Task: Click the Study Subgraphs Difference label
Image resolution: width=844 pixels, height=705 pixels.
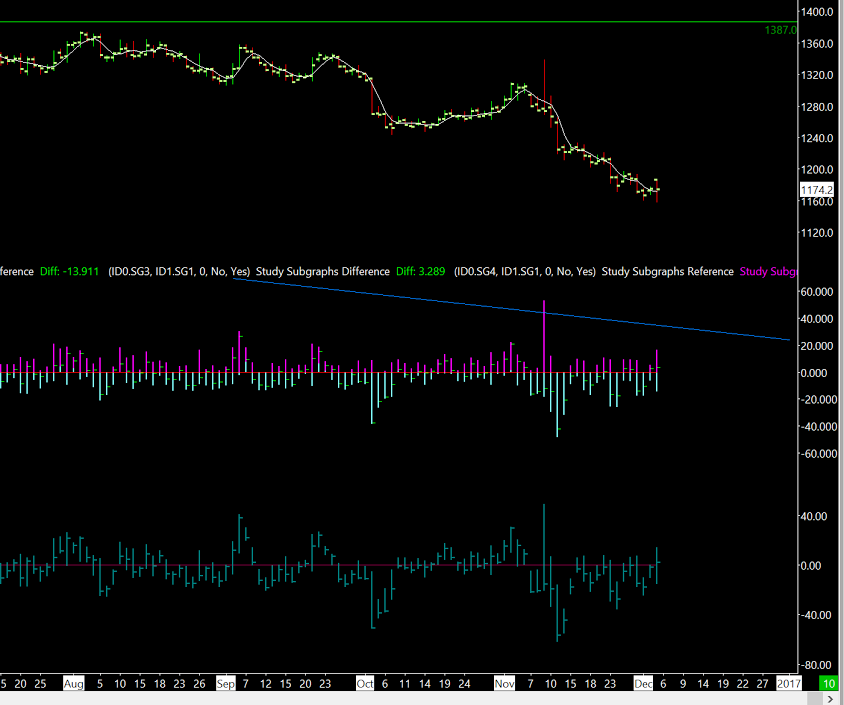Action: (322, 271)
